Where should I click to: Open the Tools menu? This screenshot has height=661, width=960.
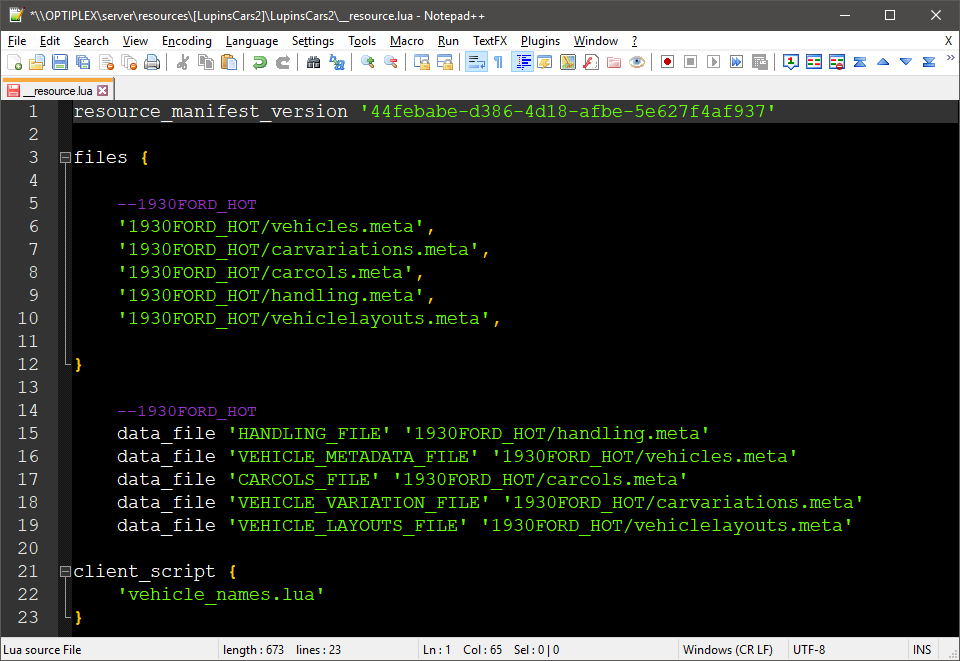pyautogui.click(x=362, y=41)
